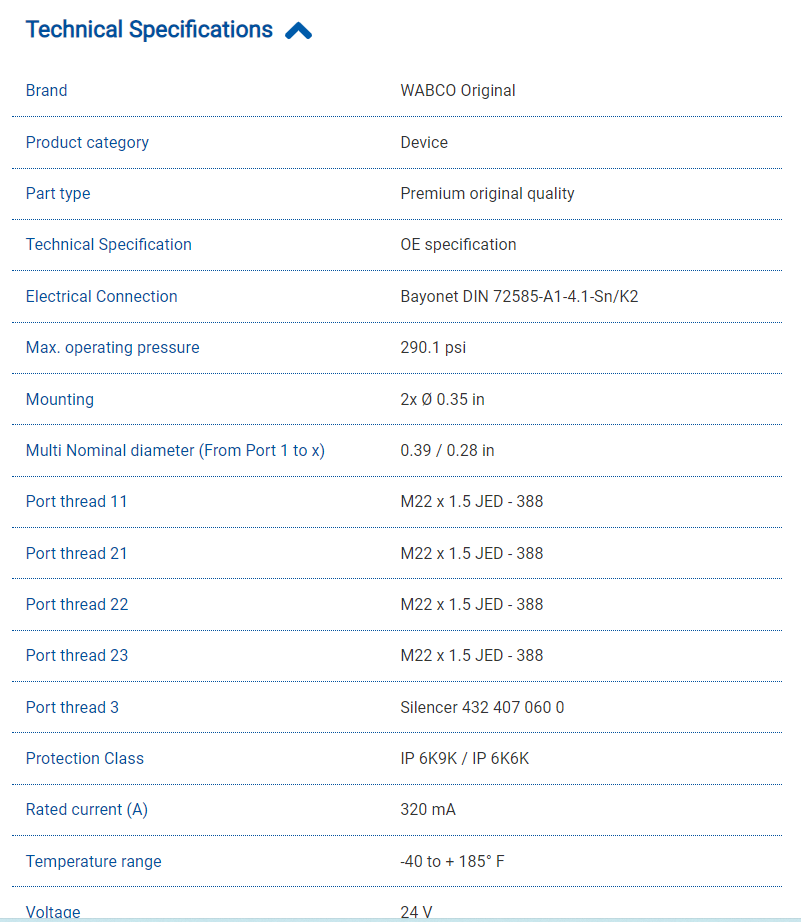Click the Technical Specifications heading
Screen dimensions: 801x922
(x=149, y=30)
